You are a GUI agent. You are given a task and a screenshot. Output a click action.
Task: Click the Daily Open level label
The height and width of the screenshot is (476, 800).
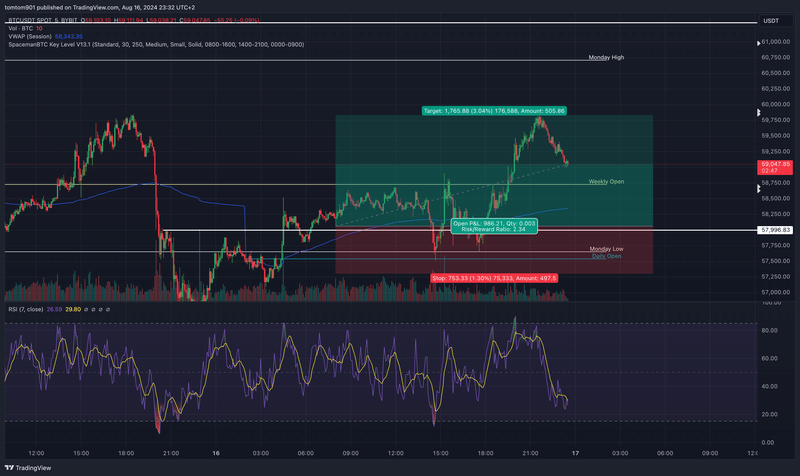606,256
